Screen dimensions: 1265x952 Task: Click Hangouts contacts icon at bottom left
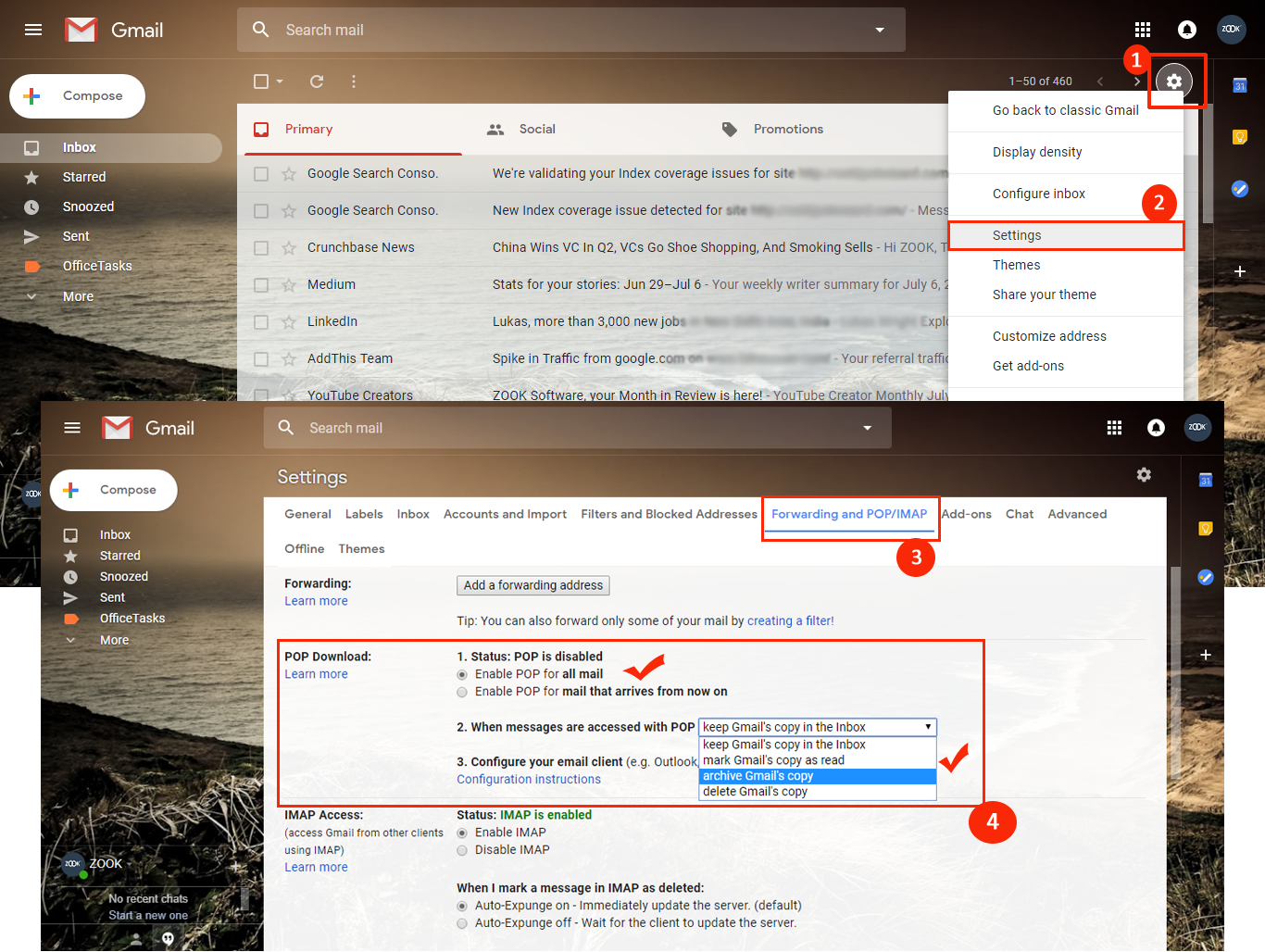[x=136, y=939]
